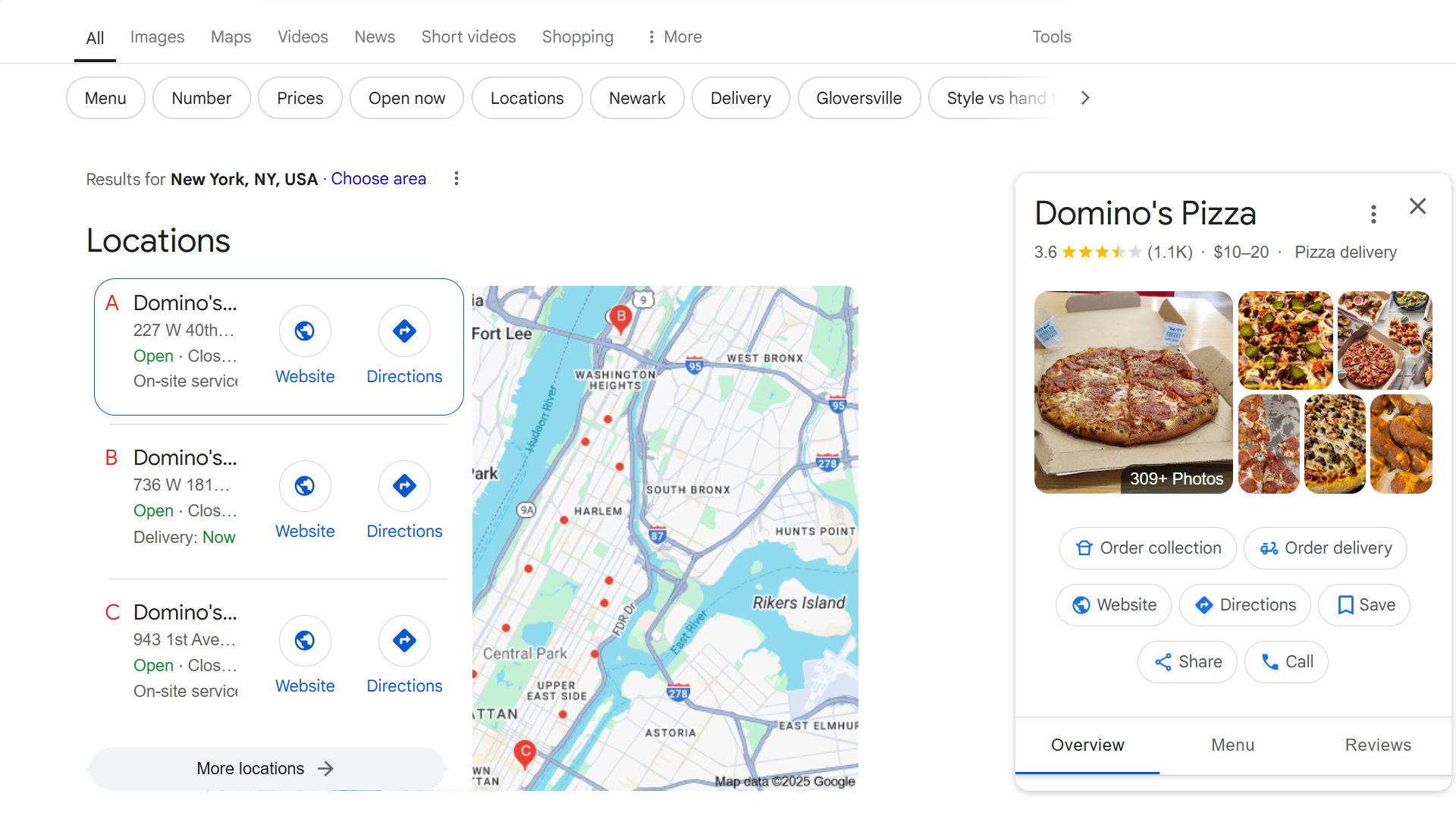Open more options in Domino's Pizza panel

(1373, 215)
